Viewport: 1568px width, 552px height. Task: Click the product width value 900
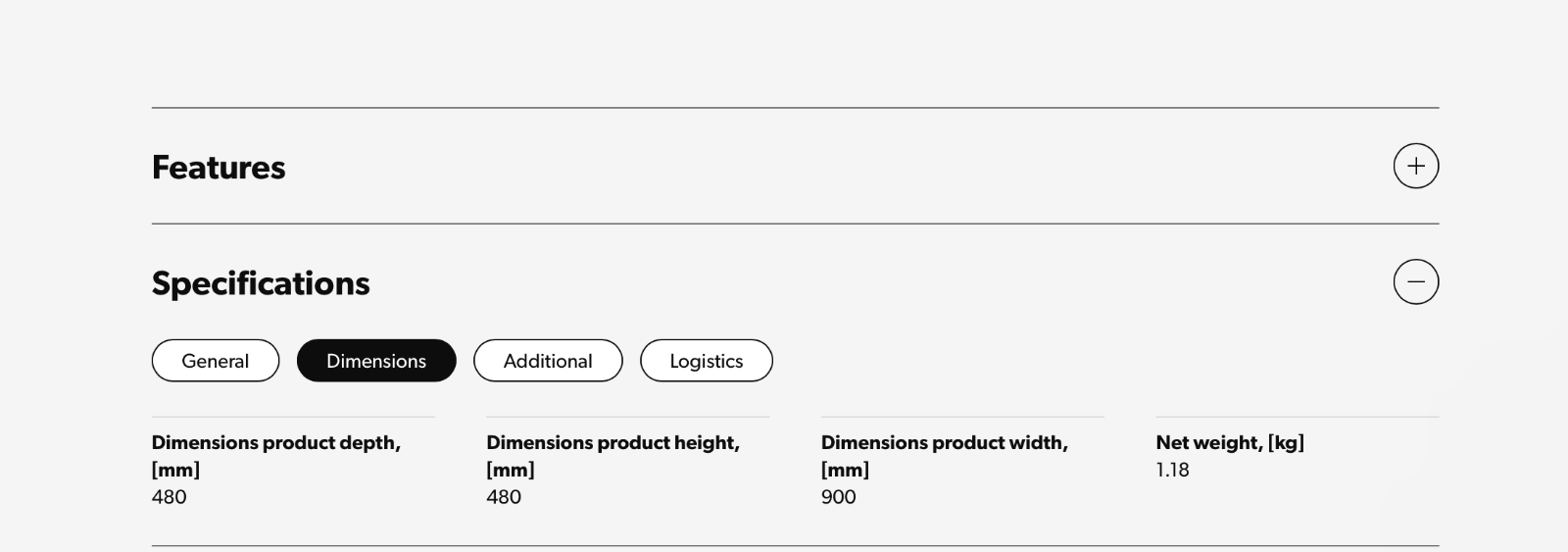coord(838,497)
